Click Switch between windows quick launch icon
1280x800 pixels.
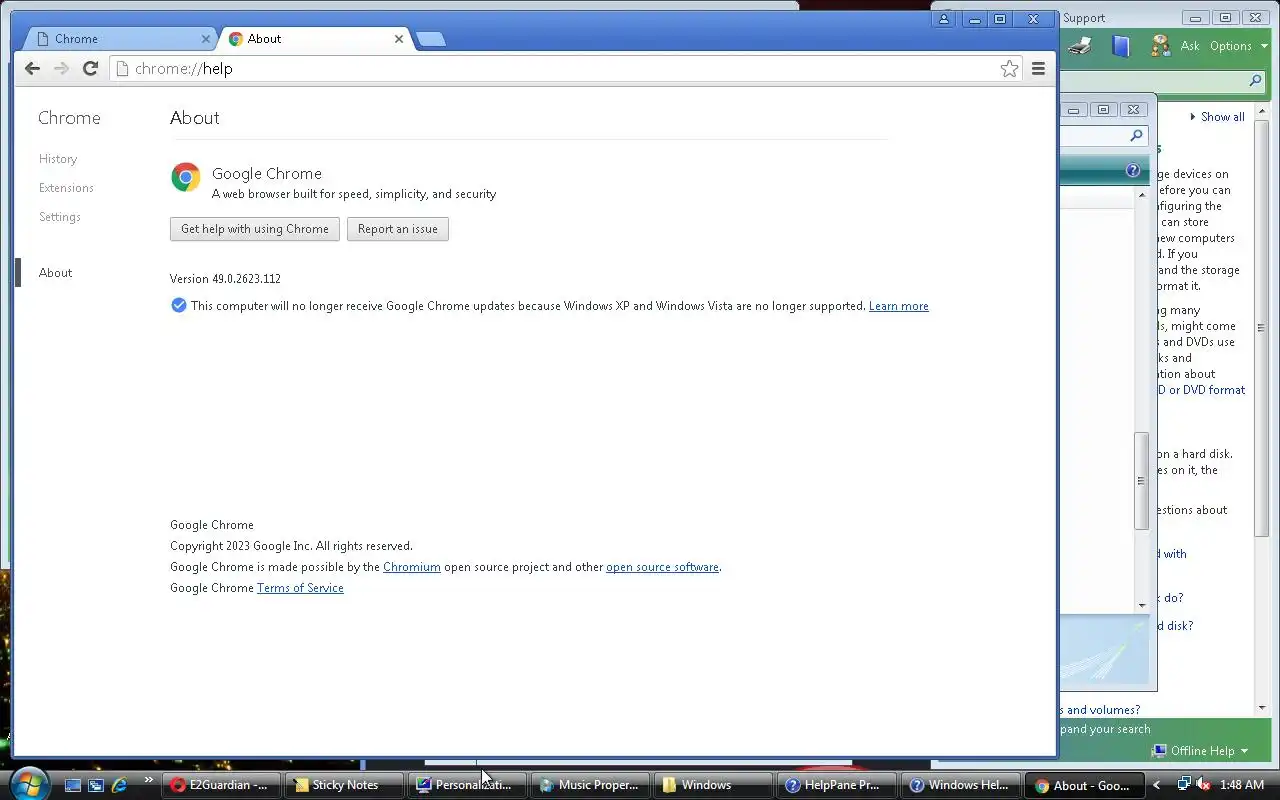tap(96, 786)
